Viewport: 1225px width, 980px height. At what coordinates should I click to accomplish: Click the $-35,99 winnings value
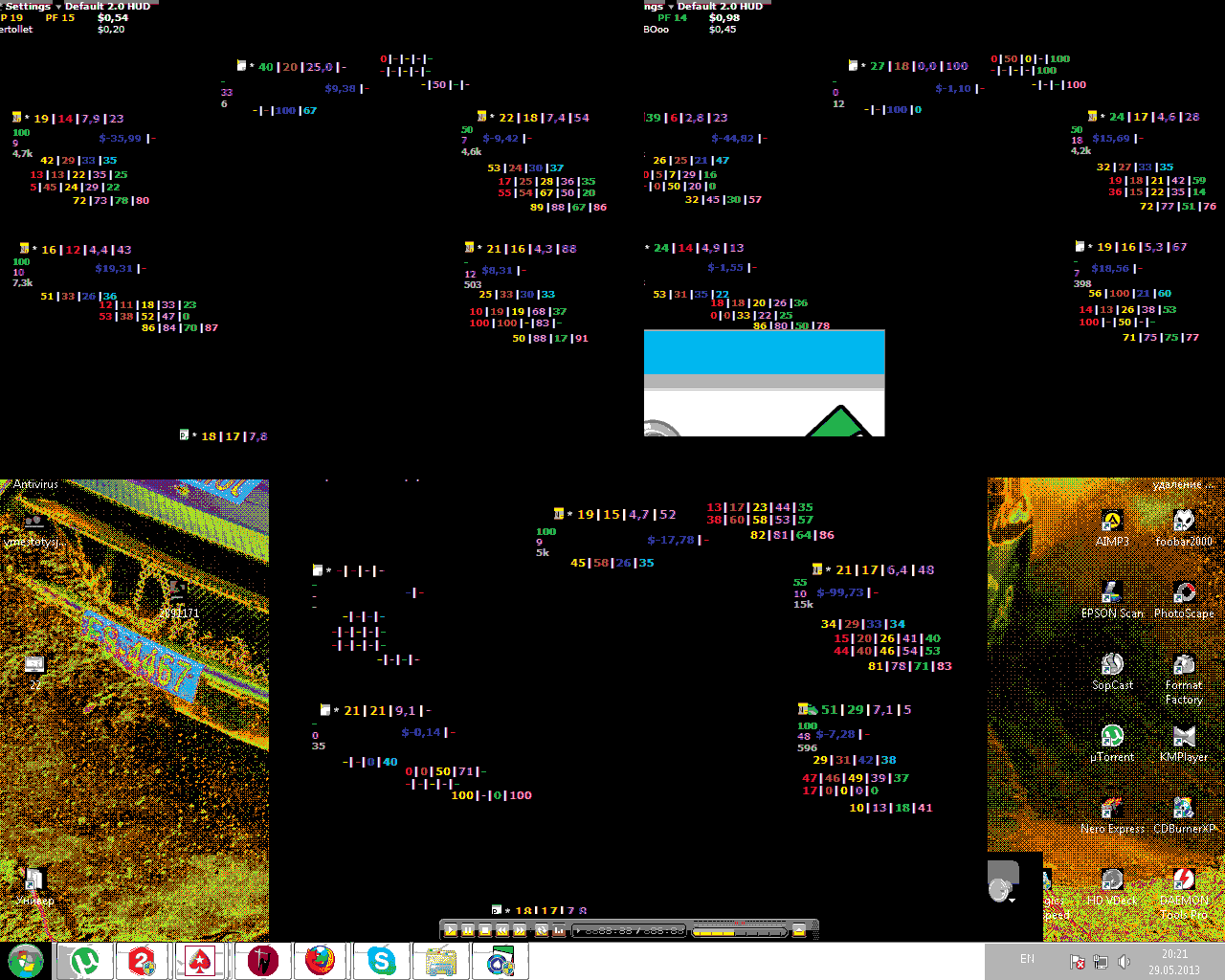120,138
